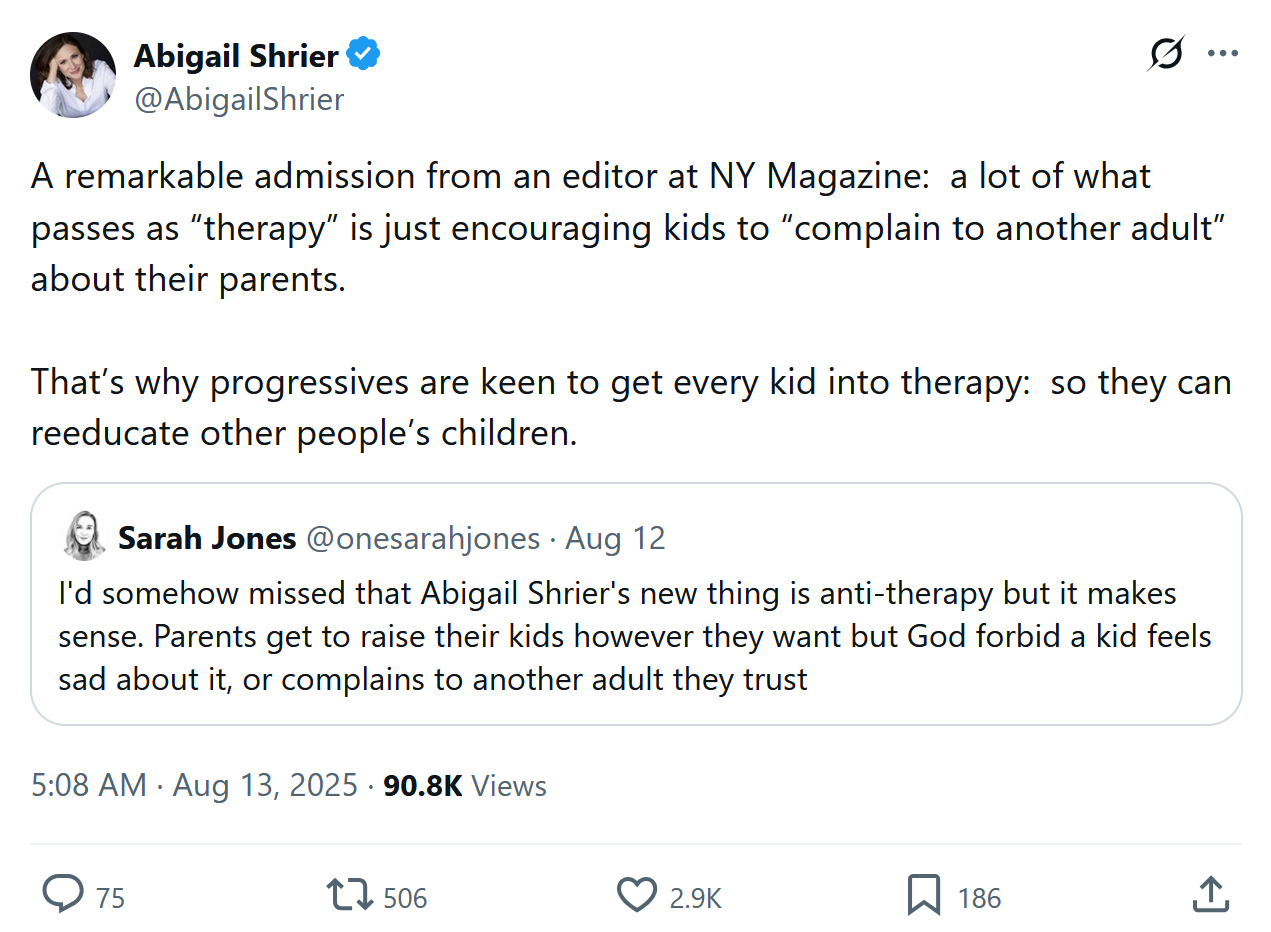The width and height of the screenshot is (1271, 932).
Task: Open the quoted tweet's Aug 12 date
Action: (x=615, y=538)
